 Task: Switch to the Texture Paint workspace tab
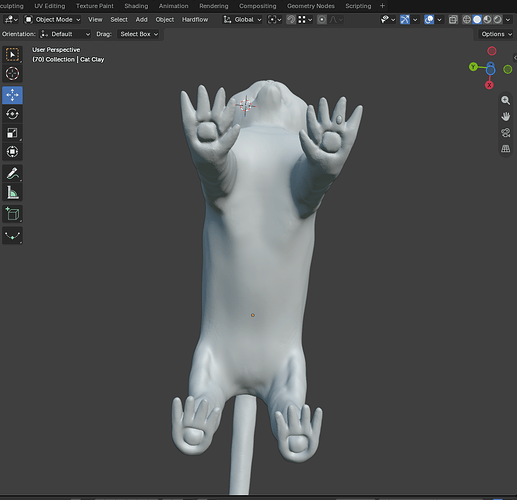click(95, 6)
